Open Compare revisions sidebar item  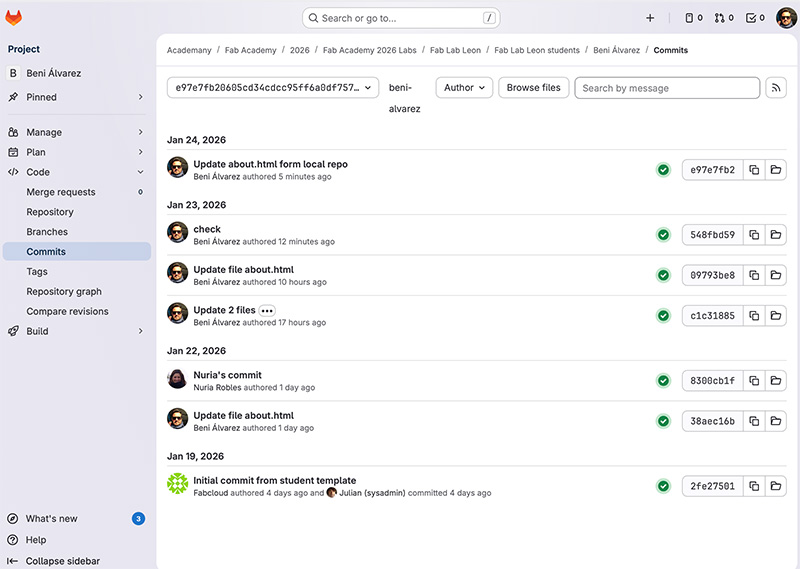[67, 312]
